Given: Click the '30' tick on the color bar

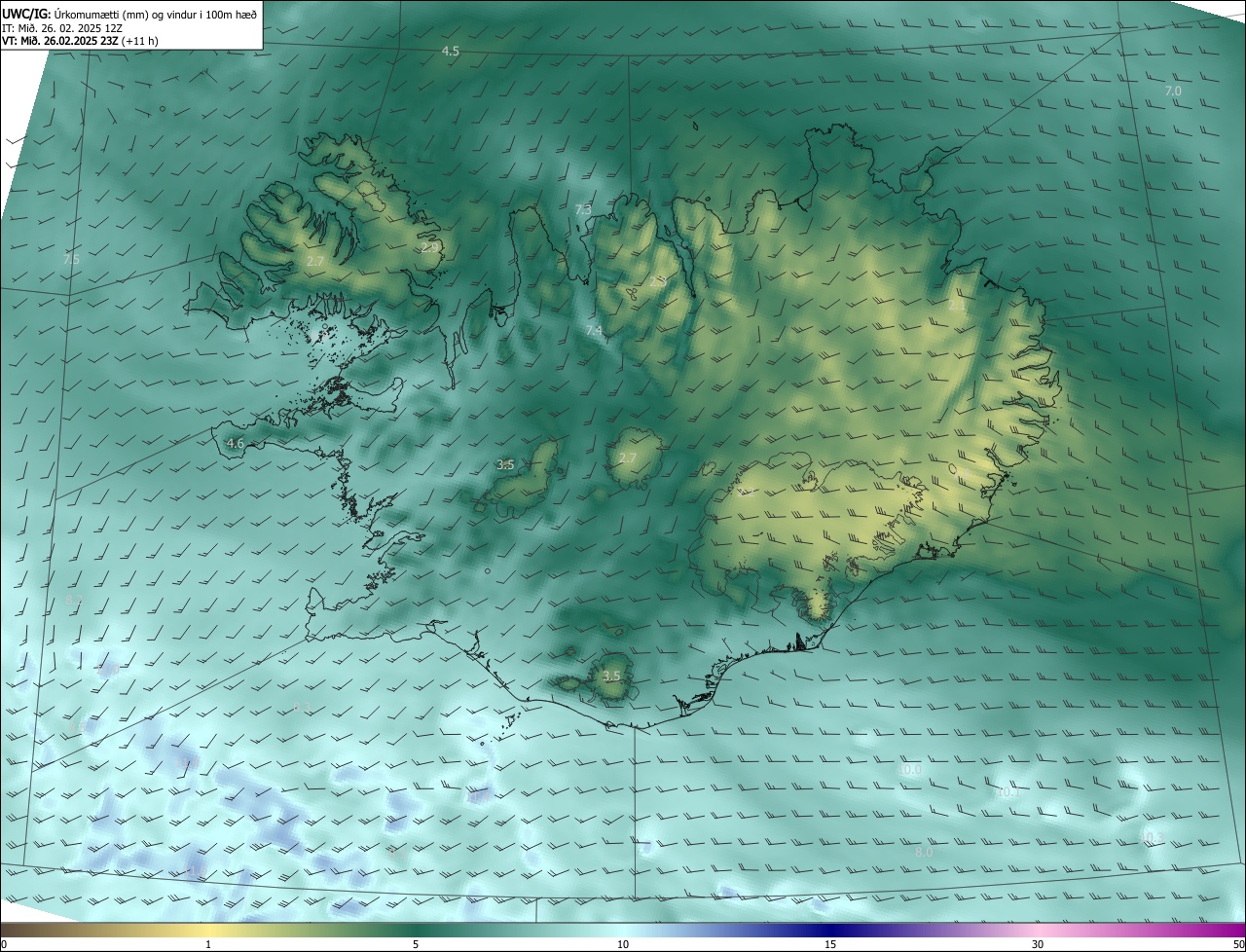Looking at the screenshot, I should (x=1038, y=944).
